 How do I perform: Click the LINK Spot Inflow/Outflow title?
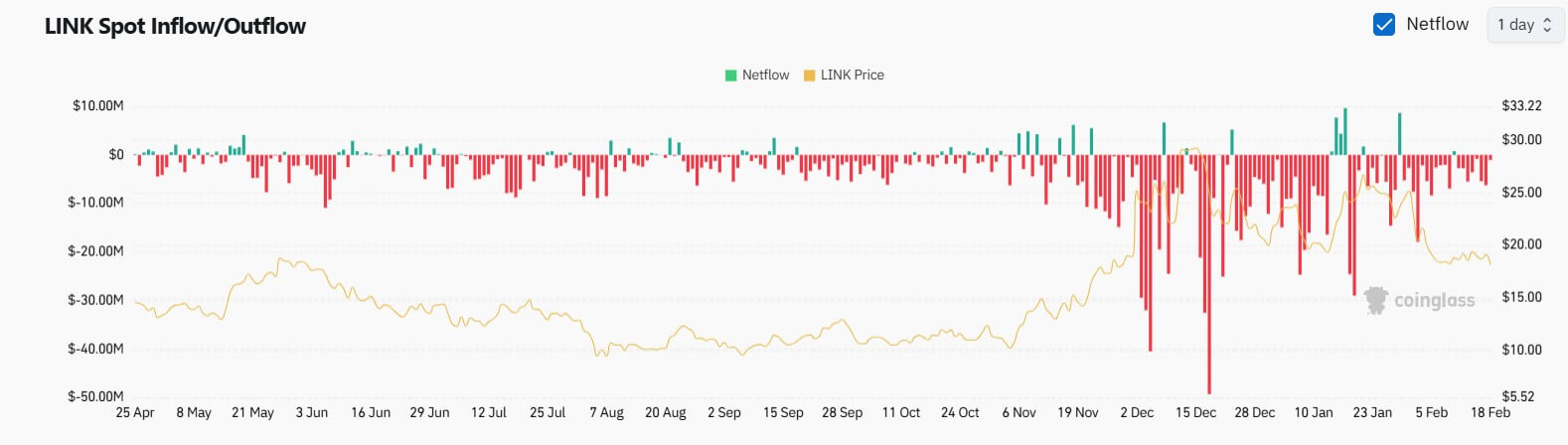pos(175,27)
